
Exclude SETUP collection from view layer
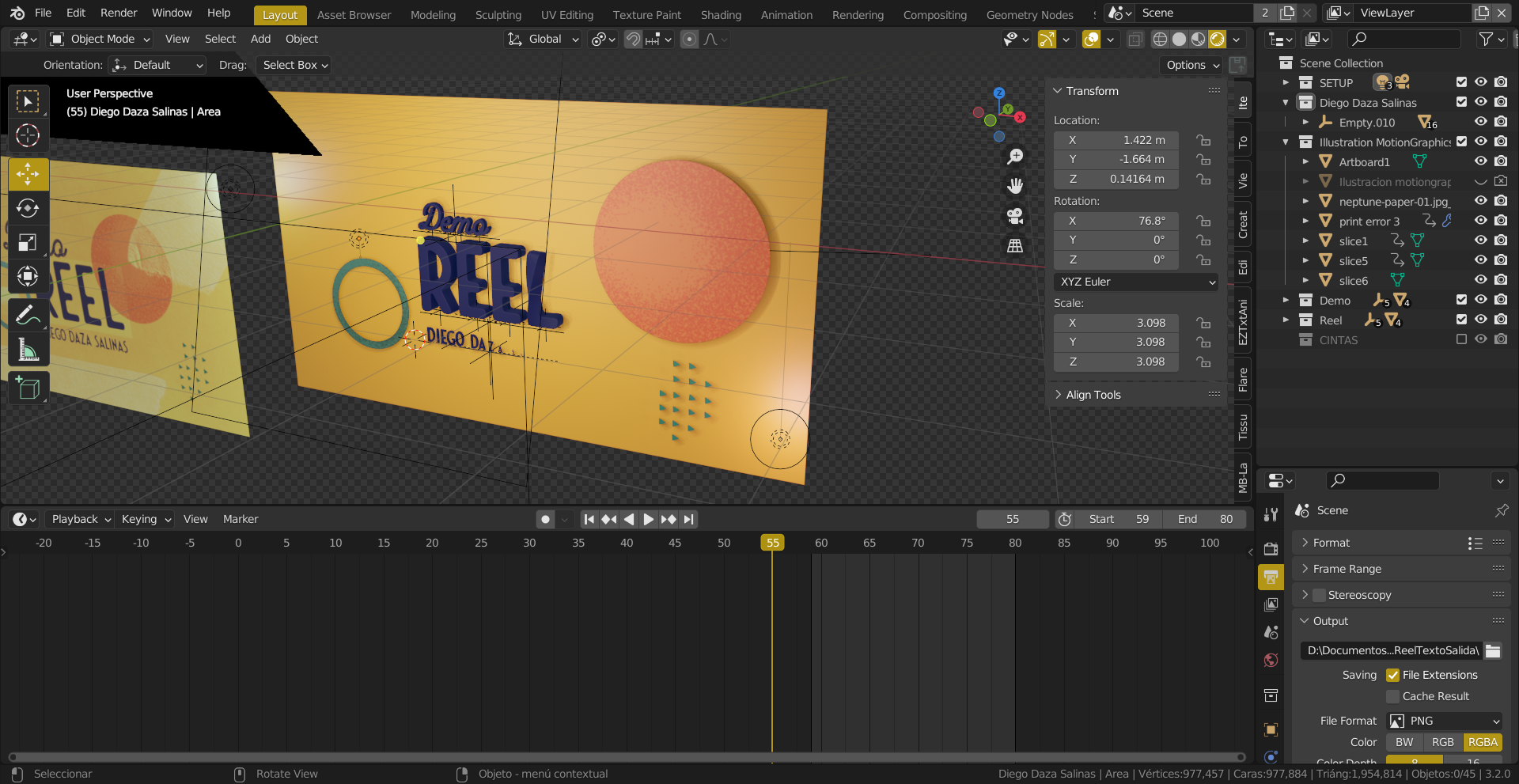(1461, 82)
